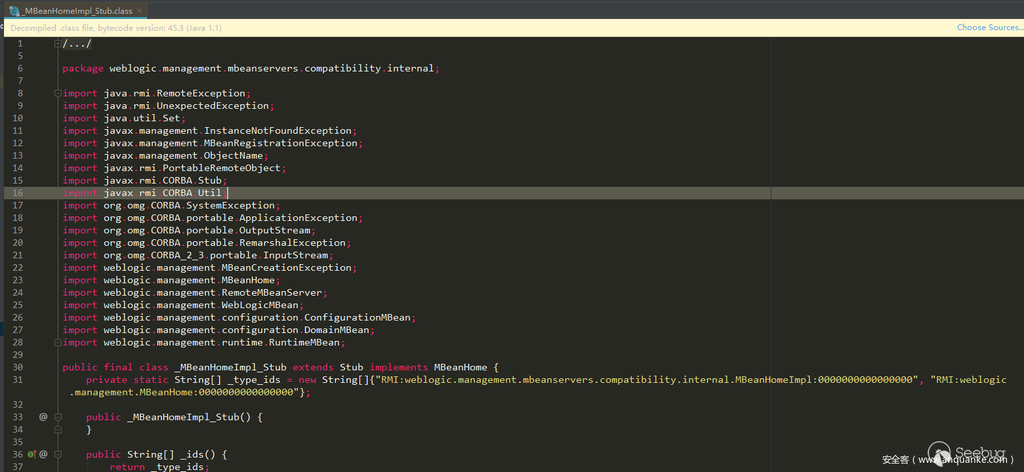This screenshot has width=1024, height=472.
Task: Click the WebLogicMBean import line
Action: [184, 305]
